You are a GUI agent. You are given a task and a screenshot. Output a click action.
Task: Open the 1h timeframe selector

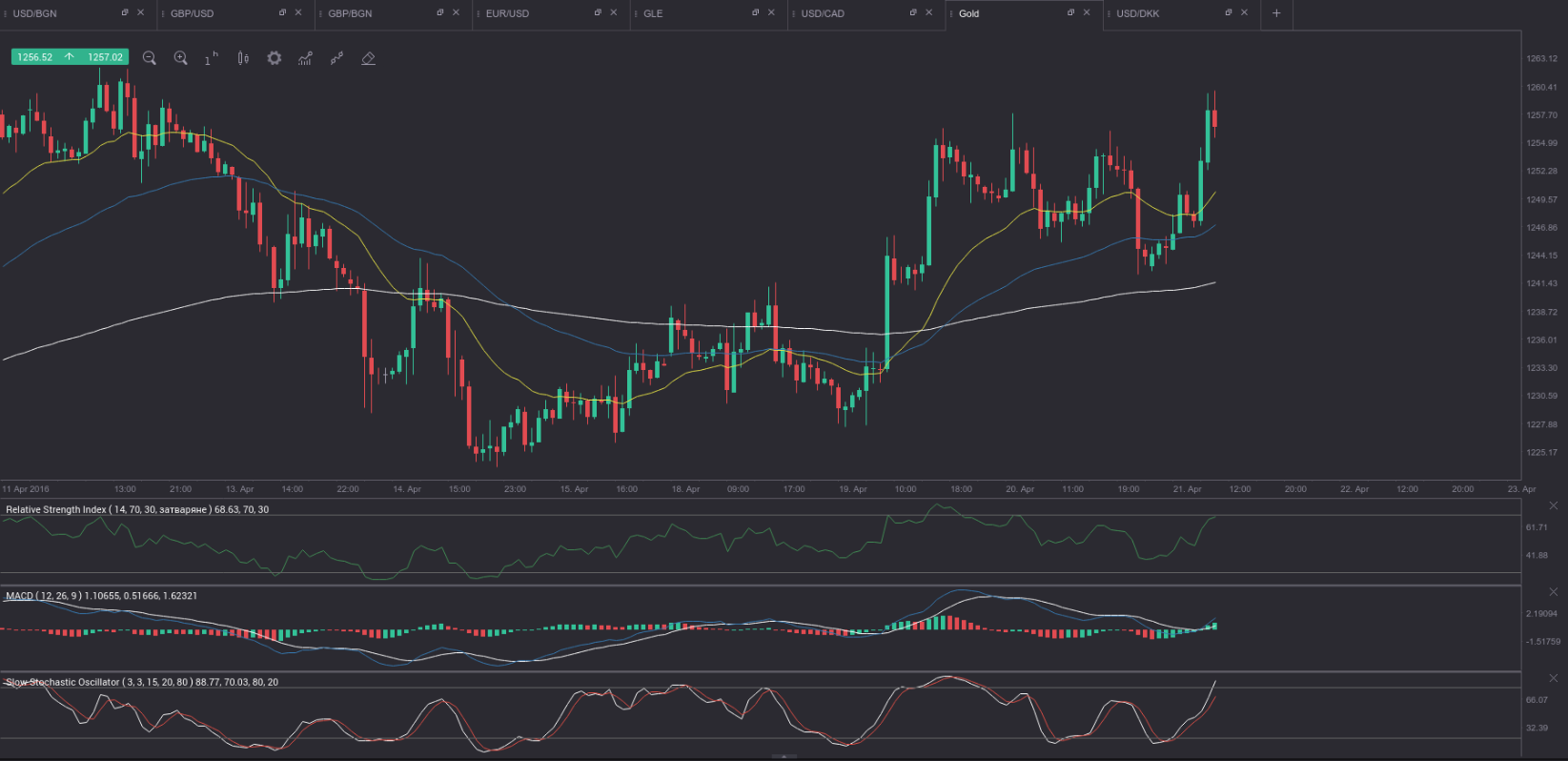pos(211,58)
